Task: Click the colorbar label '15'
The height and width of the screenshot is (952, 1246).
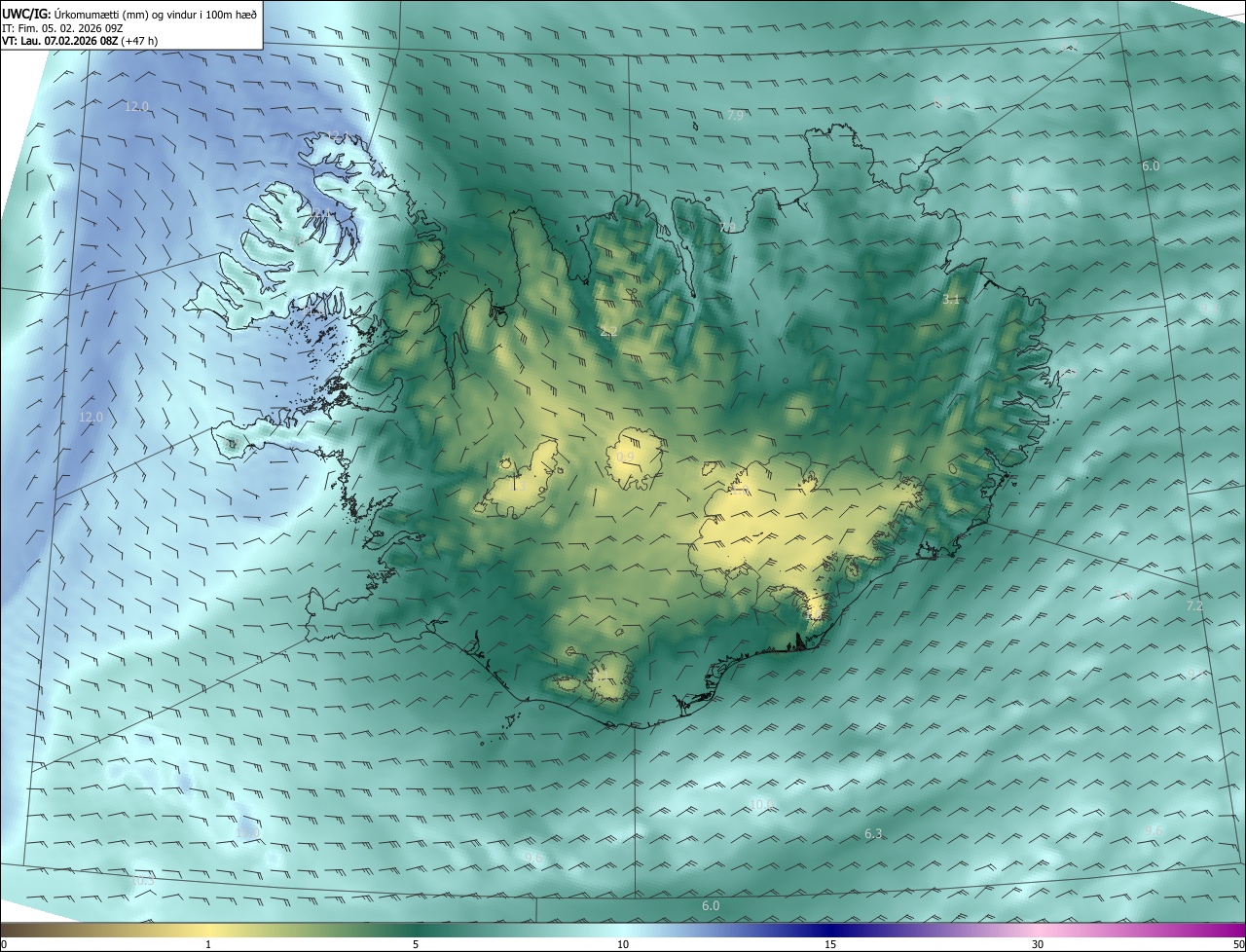Action: tap(830, 944)
